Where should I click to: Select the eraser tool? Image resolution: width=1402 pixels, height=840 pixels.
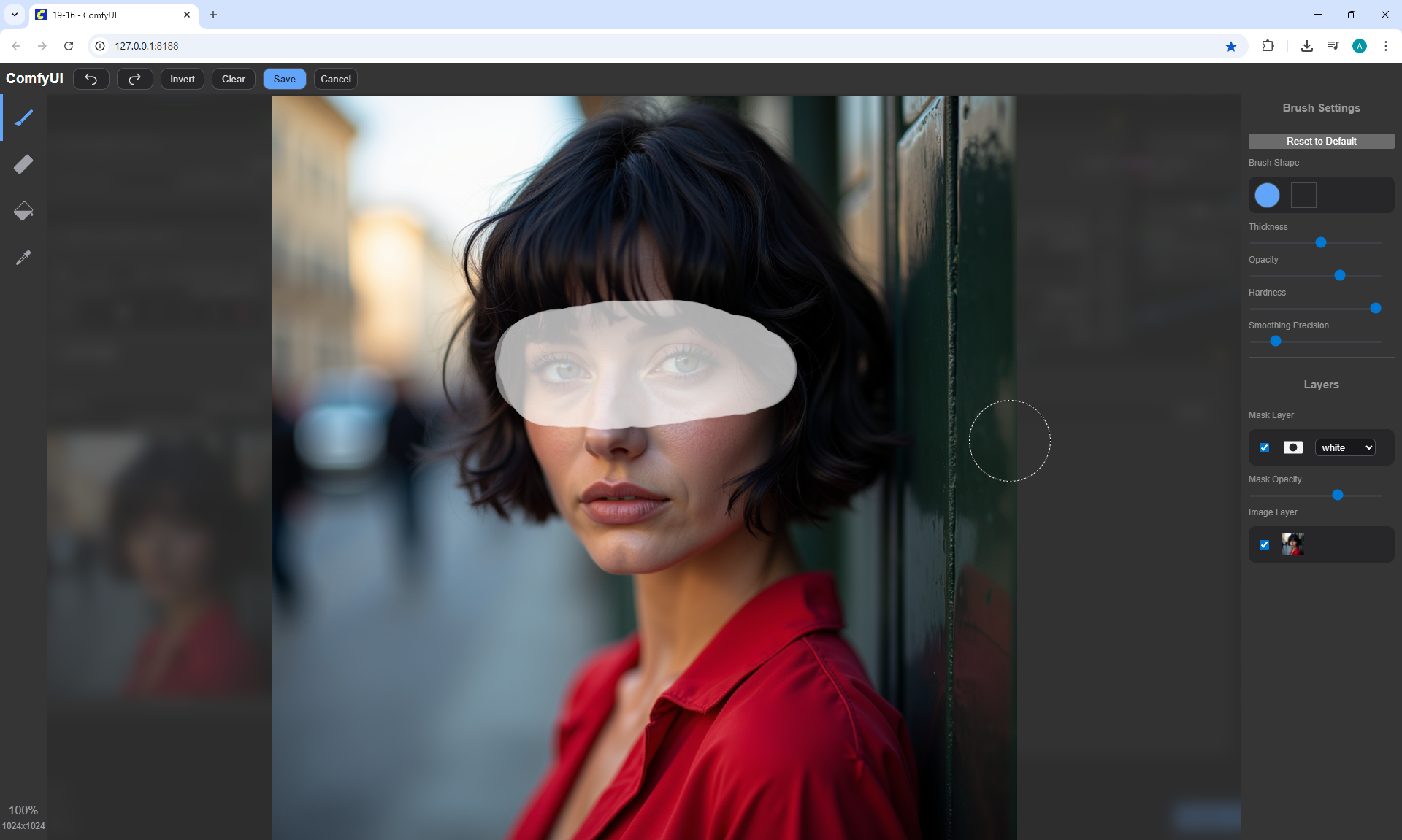pyautogui.click(x=23, y=164)
